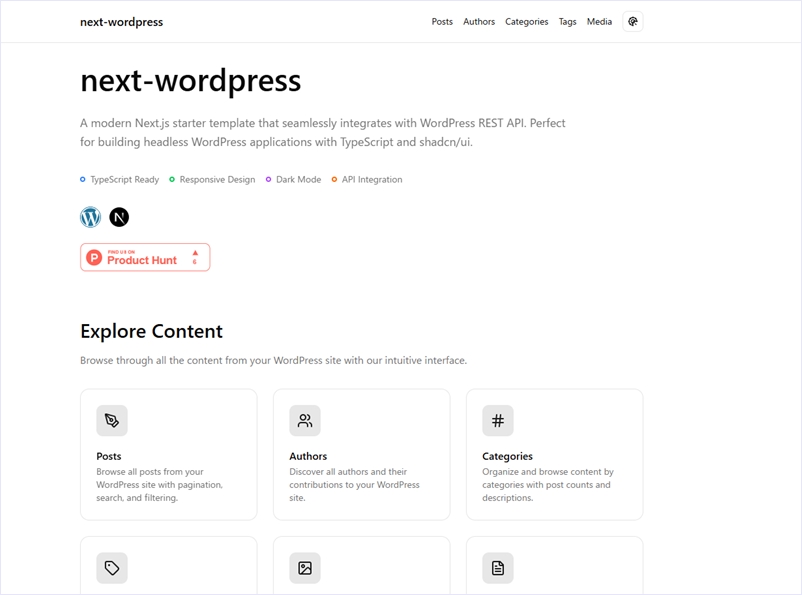Click the hash icon in Categories card
This screenshot has height=595, width=802.
coord(498,421)
